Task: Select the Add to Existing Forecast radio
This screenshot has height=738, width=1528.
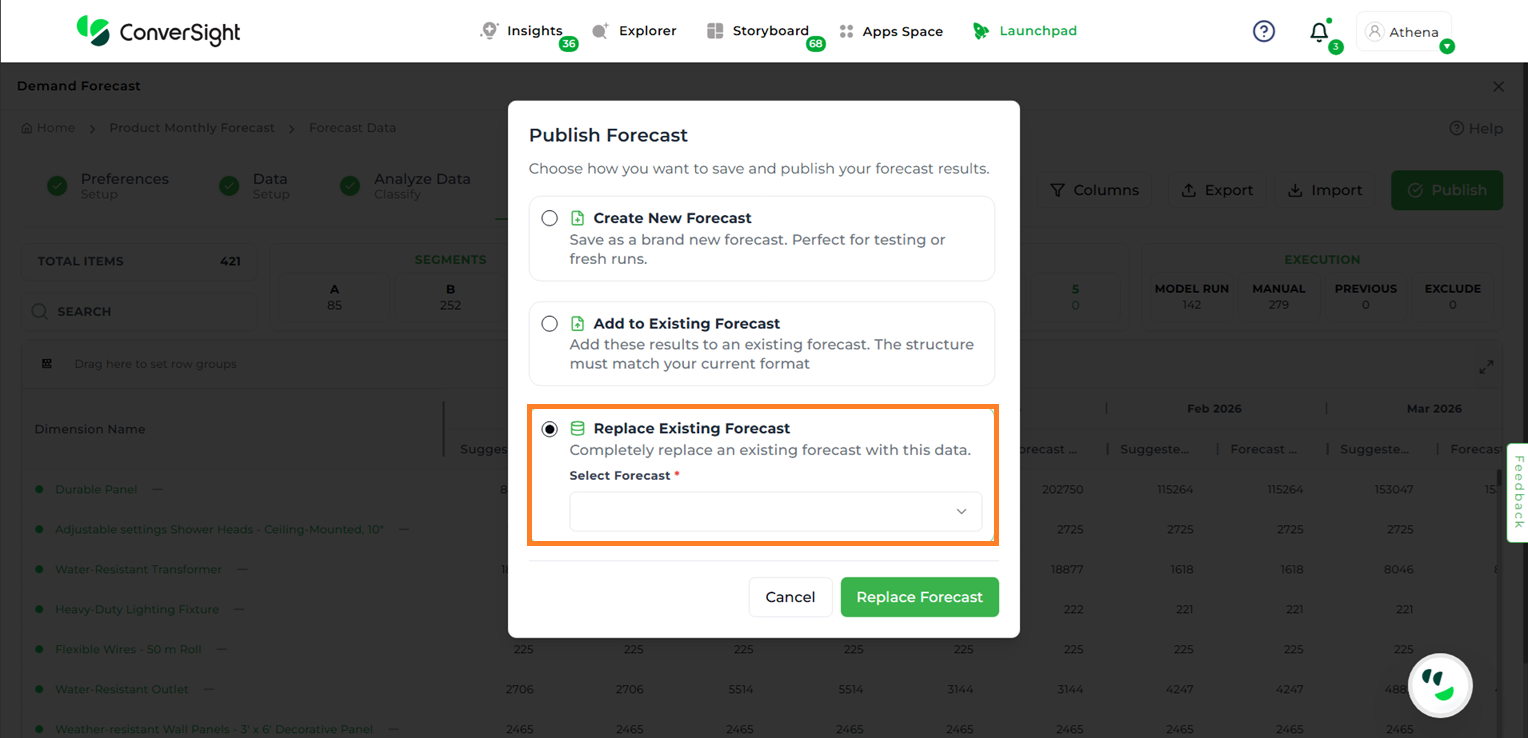Action: pos(549,324)
